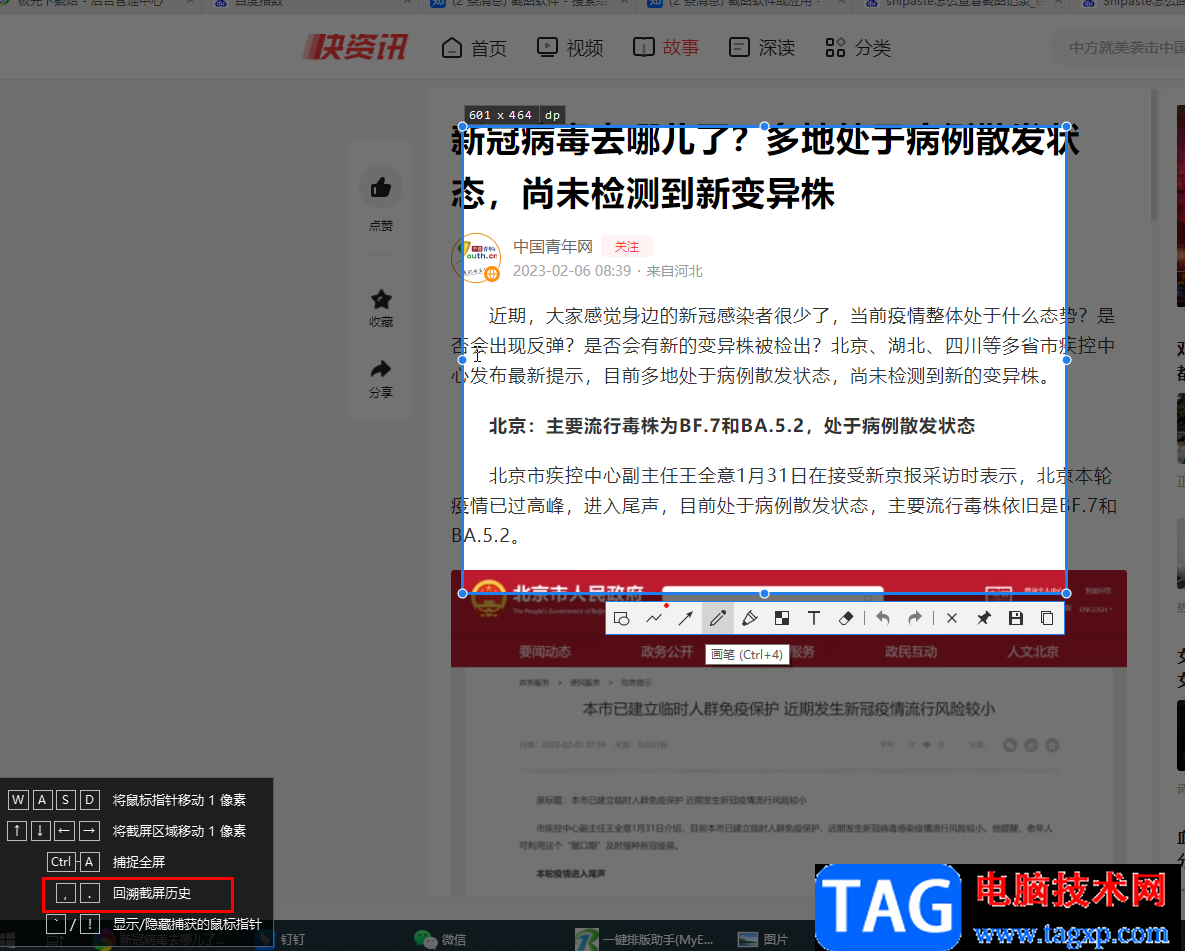Viewport: 1185px width, 951px height.
Task: Click the 捕捉全屏 hint text
Action: click(138, 862)
